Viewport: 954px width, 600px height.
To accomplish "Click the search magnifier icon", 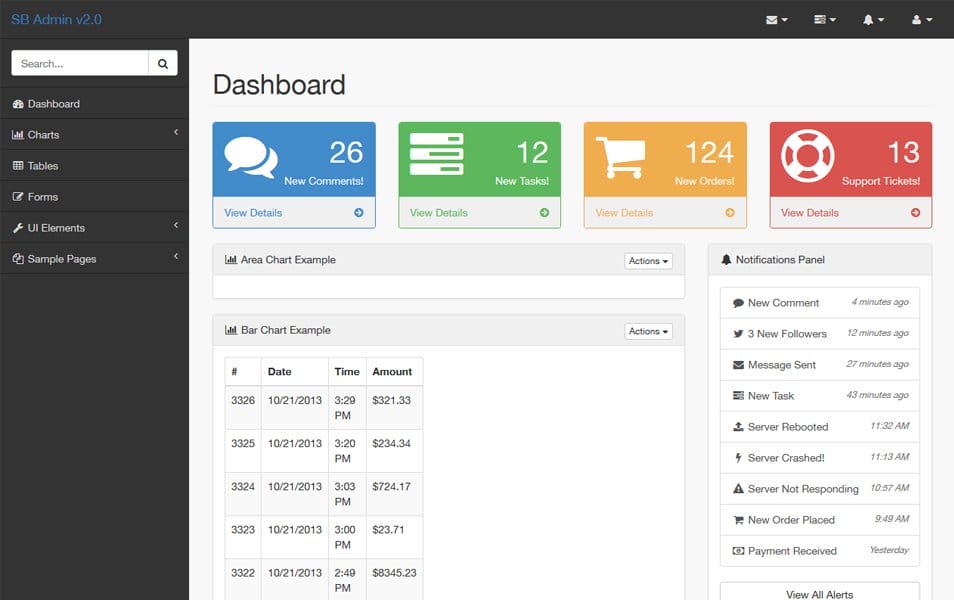I will 162,62.
